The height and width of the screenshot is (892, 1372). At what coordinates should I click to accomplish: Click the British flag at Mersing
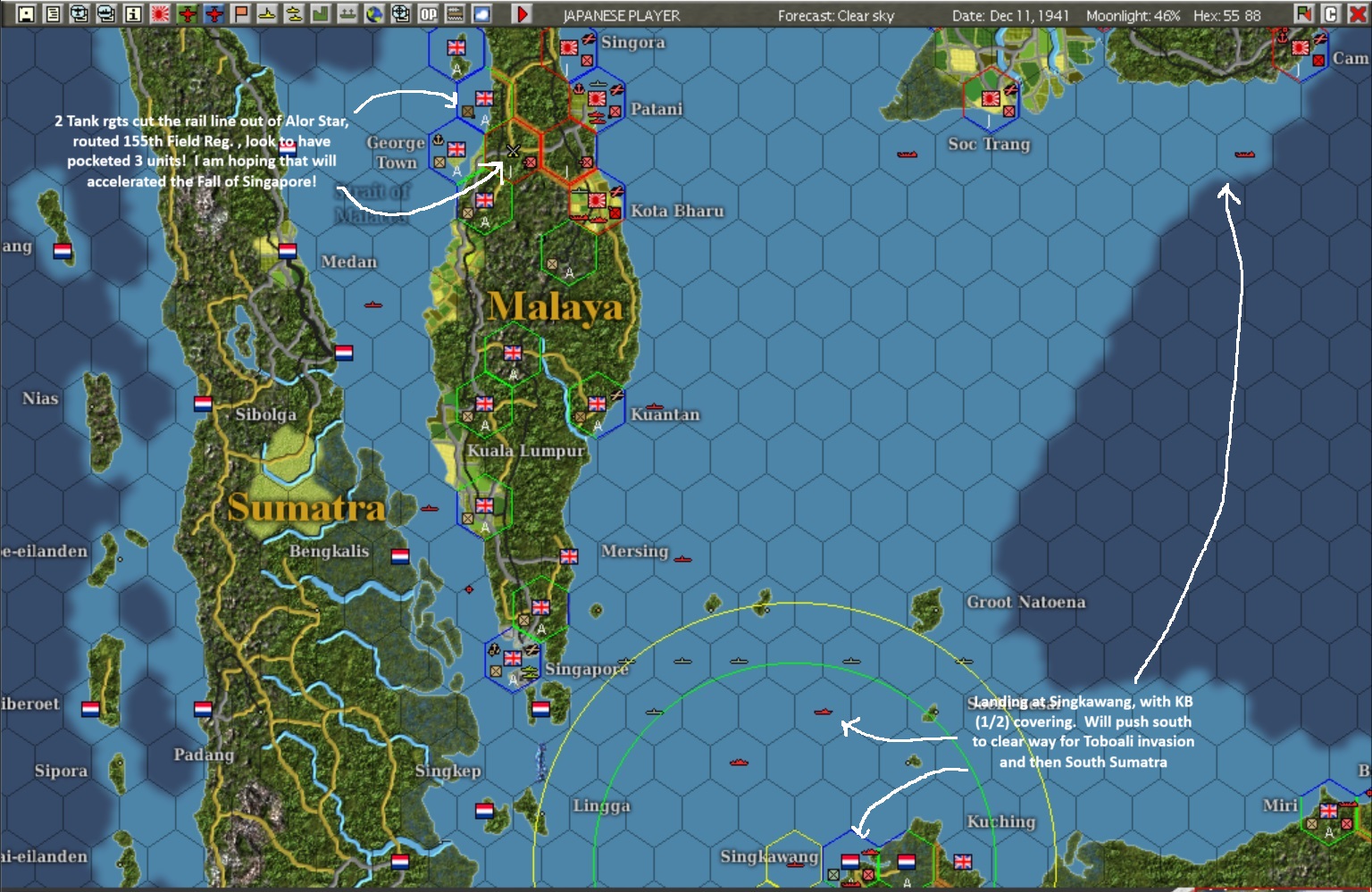tap(569, 556)
